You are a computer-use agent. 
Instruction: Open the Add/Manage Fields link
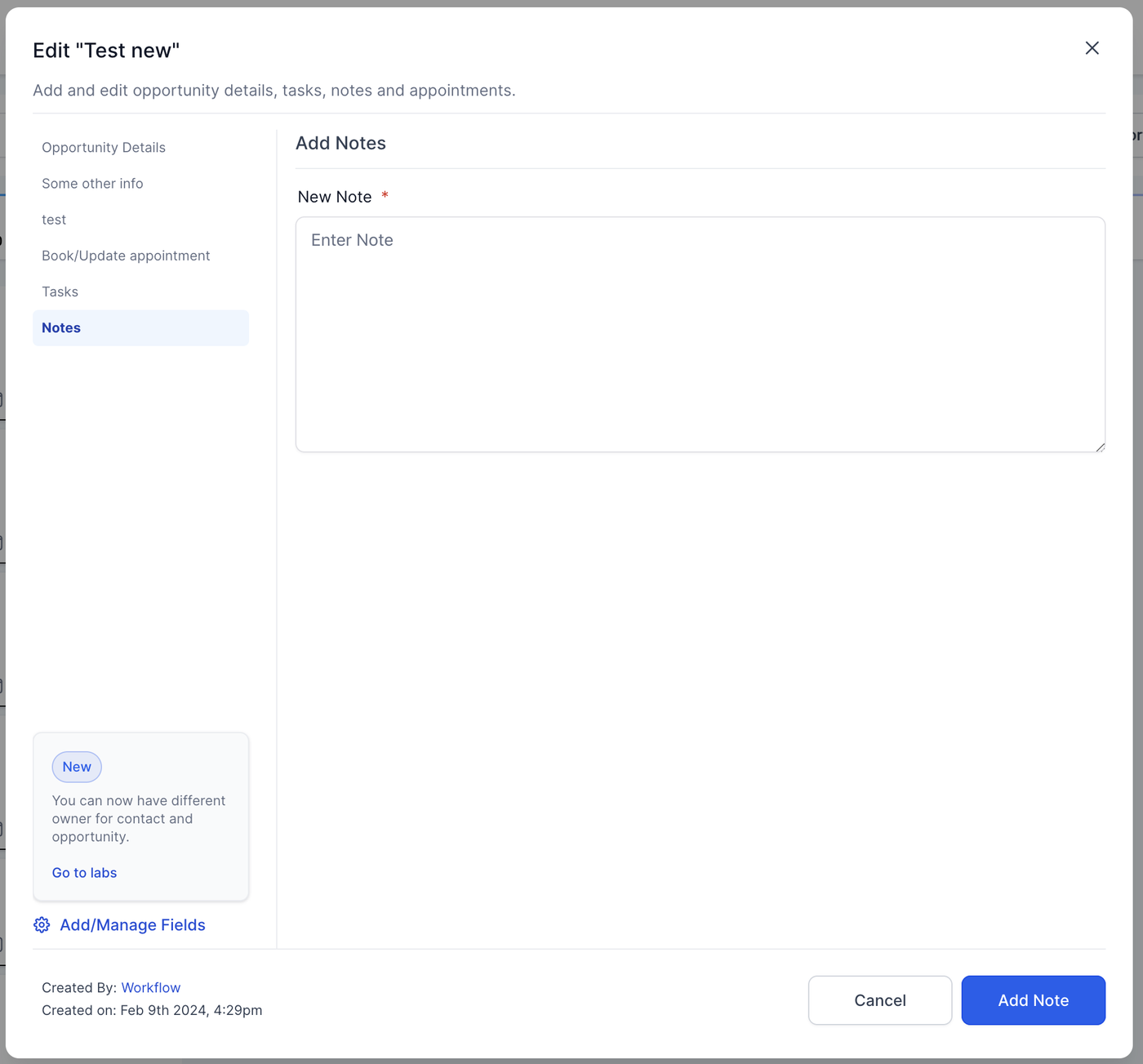[132, 925]
